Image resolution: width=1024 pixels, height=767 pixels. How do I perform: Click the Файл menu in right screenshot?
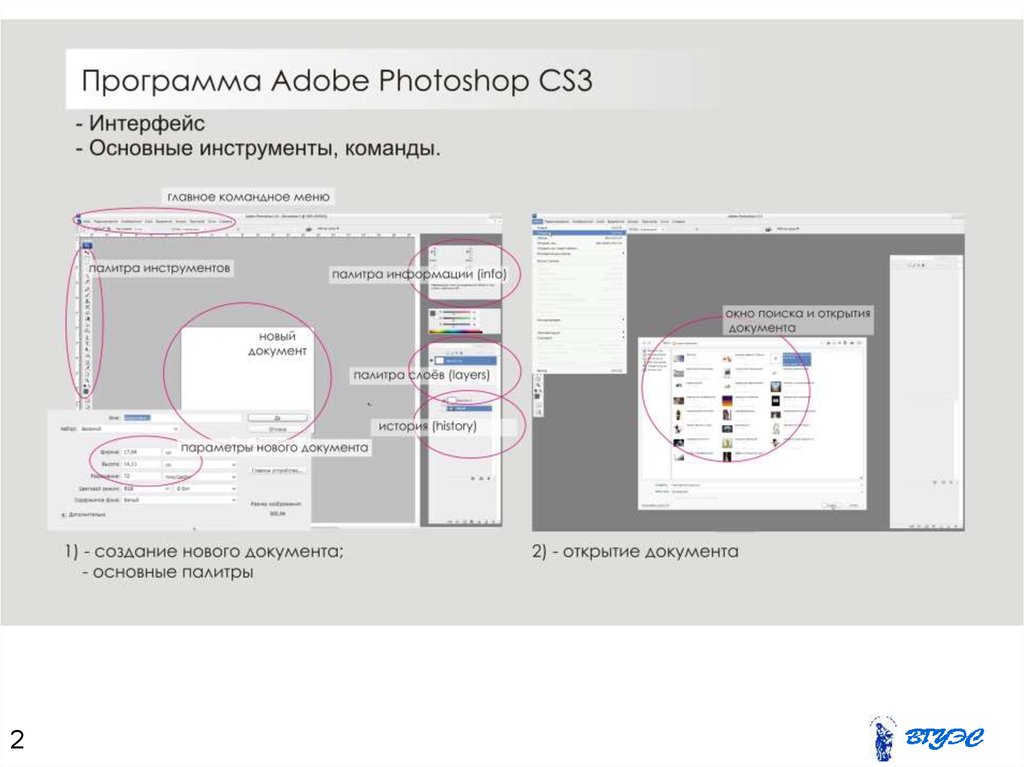pyautogui.click(x=537, y=221)
